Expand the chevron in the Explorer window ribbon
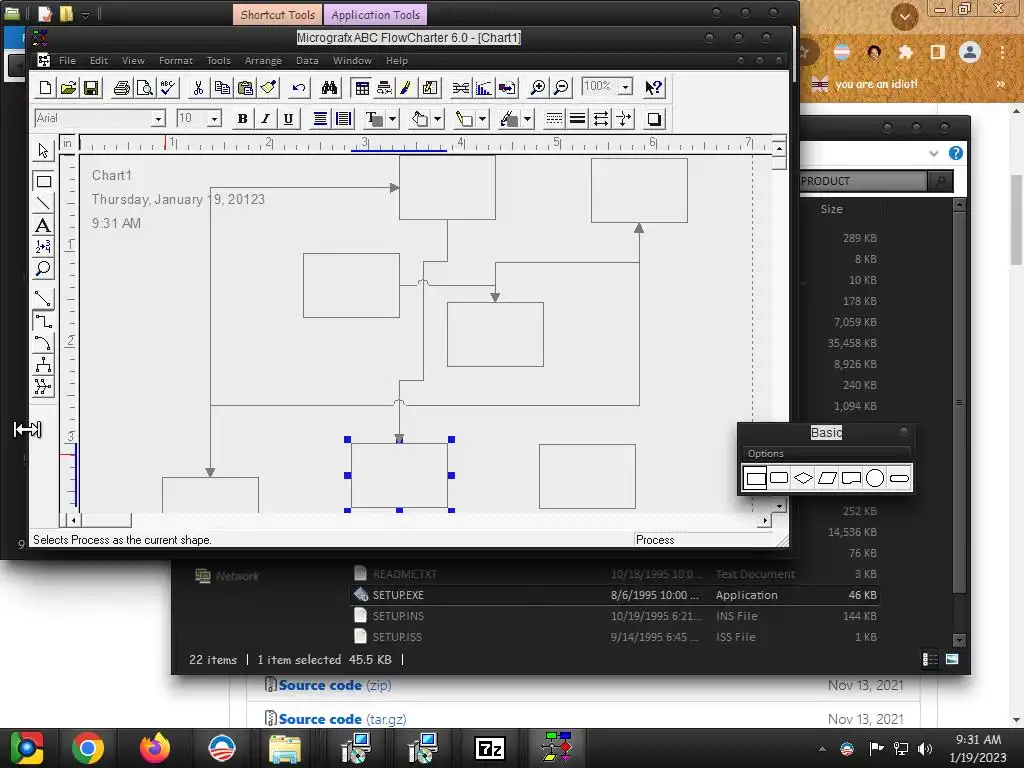The image size is (1024, 768). coord(934,153)
